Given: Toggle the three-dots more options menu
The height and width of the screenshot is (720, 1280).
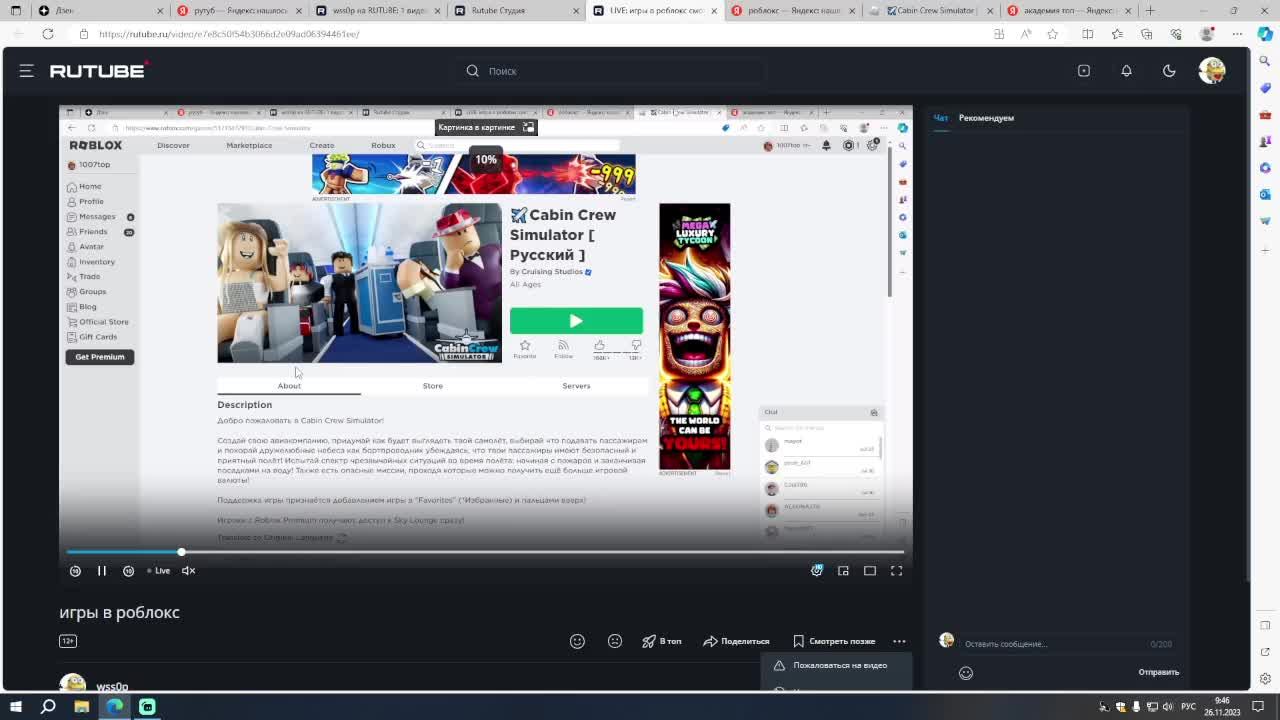Looking at the screenshot, I should [899, 641].
